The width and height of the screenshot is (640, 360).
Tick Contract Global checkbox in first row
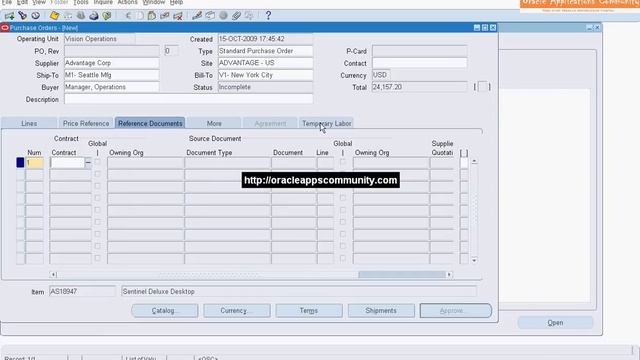[98, 162]
